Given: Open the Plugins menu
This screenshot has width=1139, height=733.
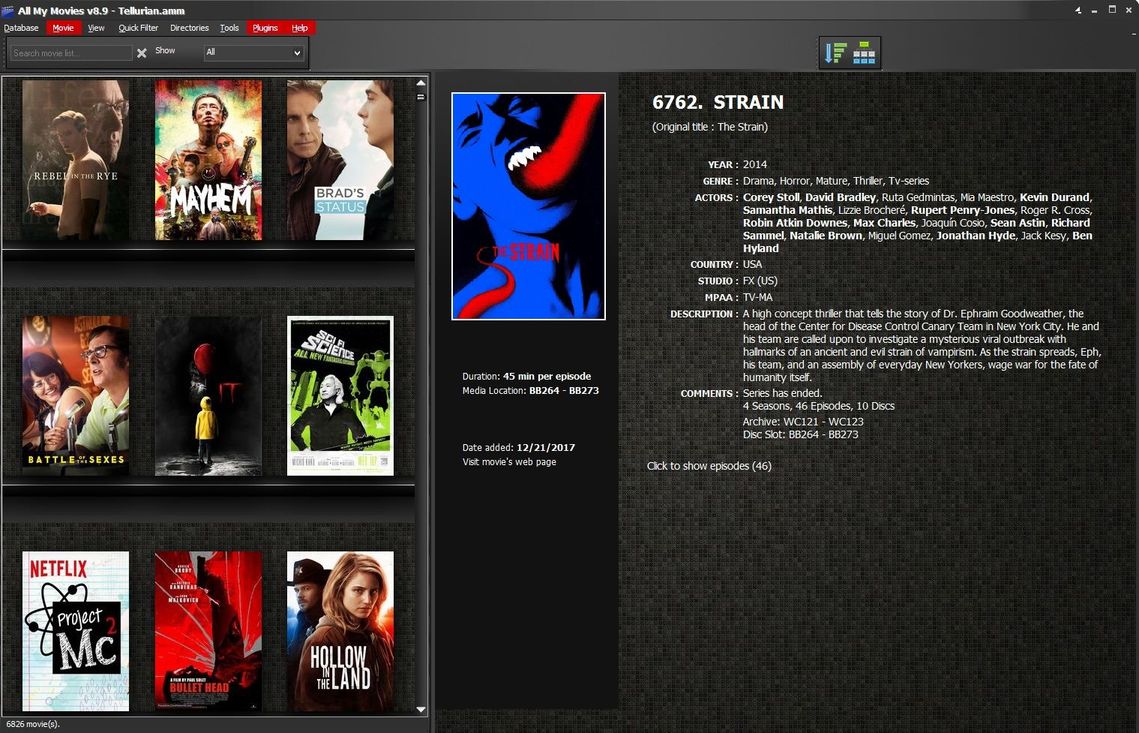Looking at the screenshot, I should (265, 28).
